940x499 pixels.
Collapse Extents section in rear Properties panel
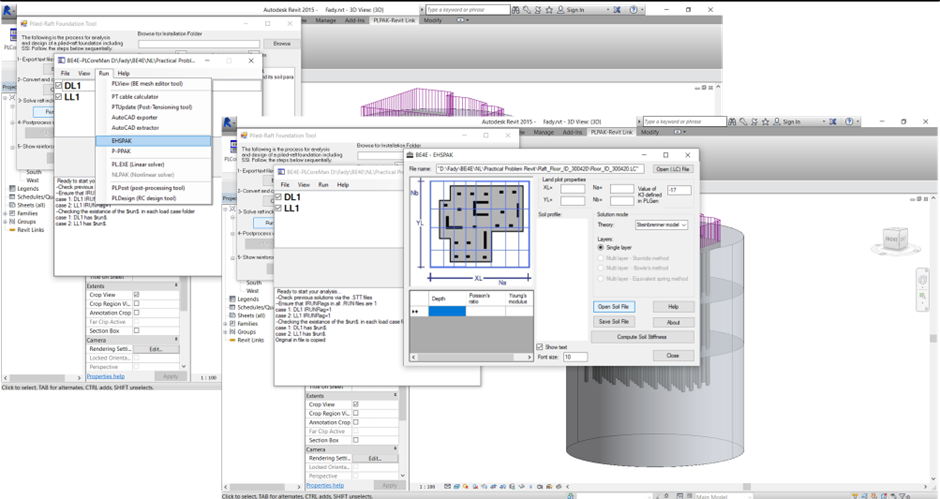(x=176, y=285)
